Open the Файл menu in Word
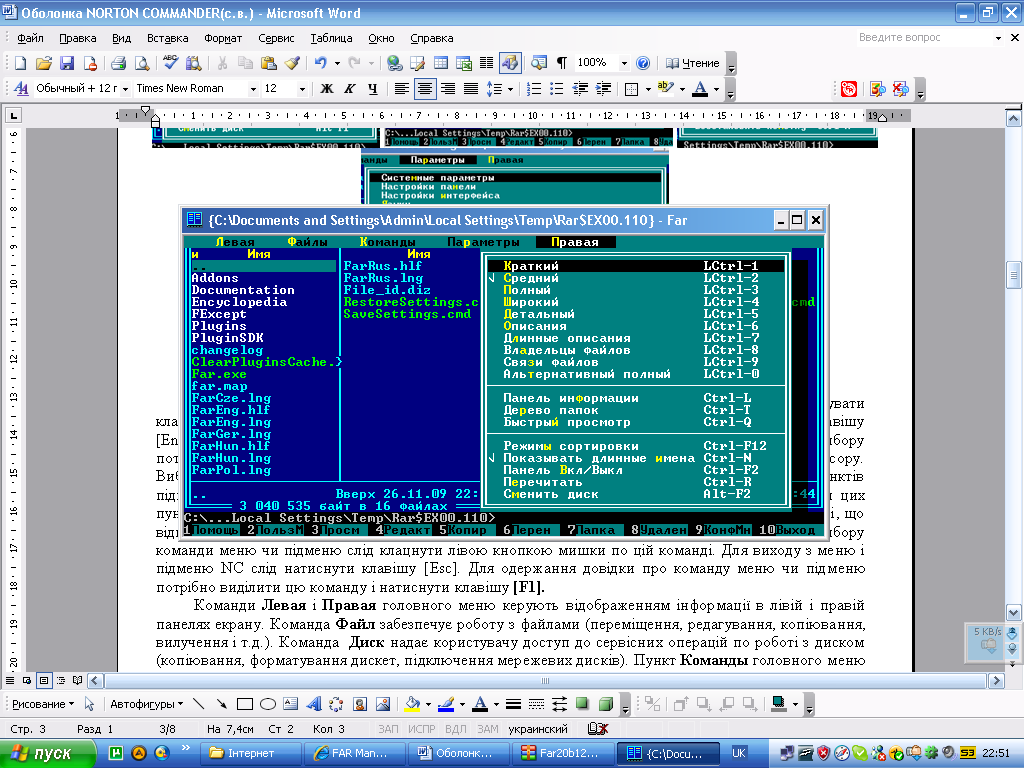1024x768 pixels. [x=30, y=38]
